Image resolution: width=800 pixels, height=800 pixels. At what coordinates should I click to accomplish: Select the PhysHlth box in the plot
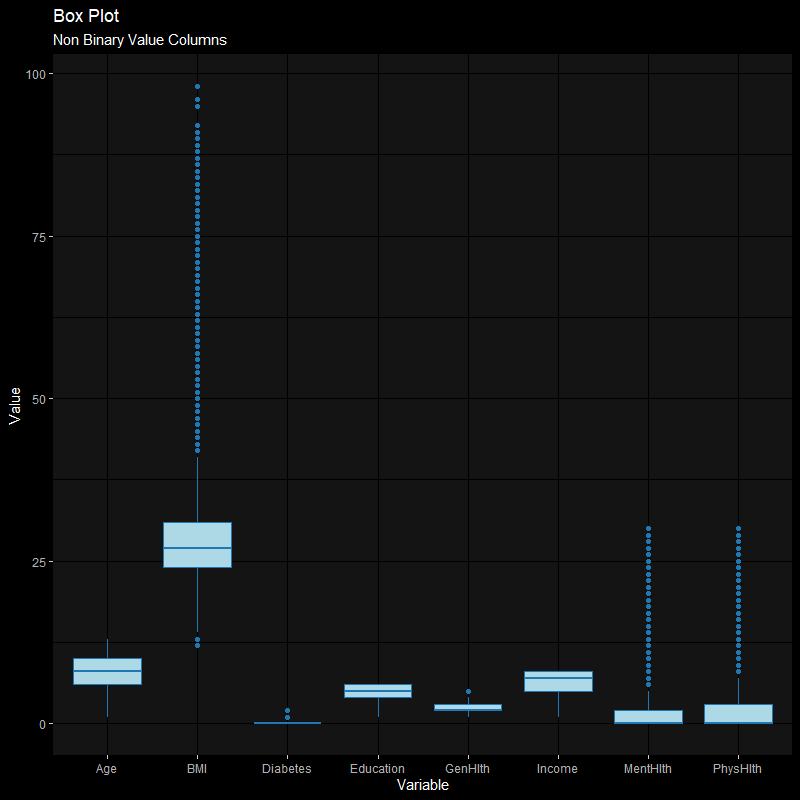(738, 714)
